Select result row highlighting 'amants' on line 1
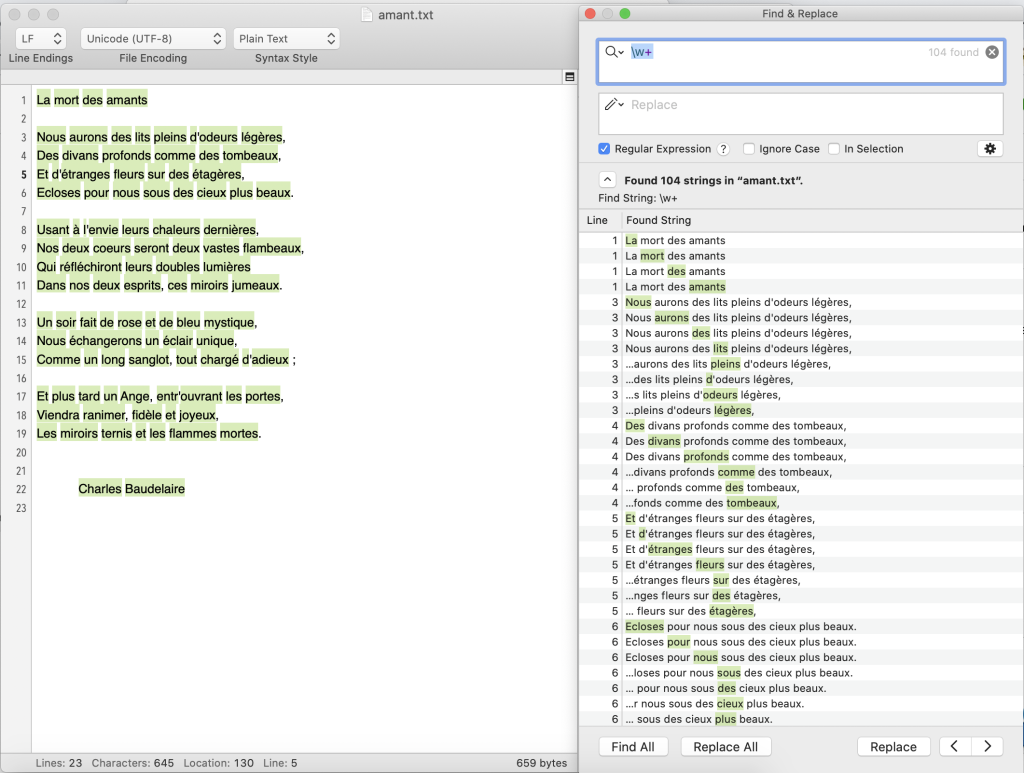The width and height of the screenshot is (1024, 773). pyautogui.click(x=800, y=287)
